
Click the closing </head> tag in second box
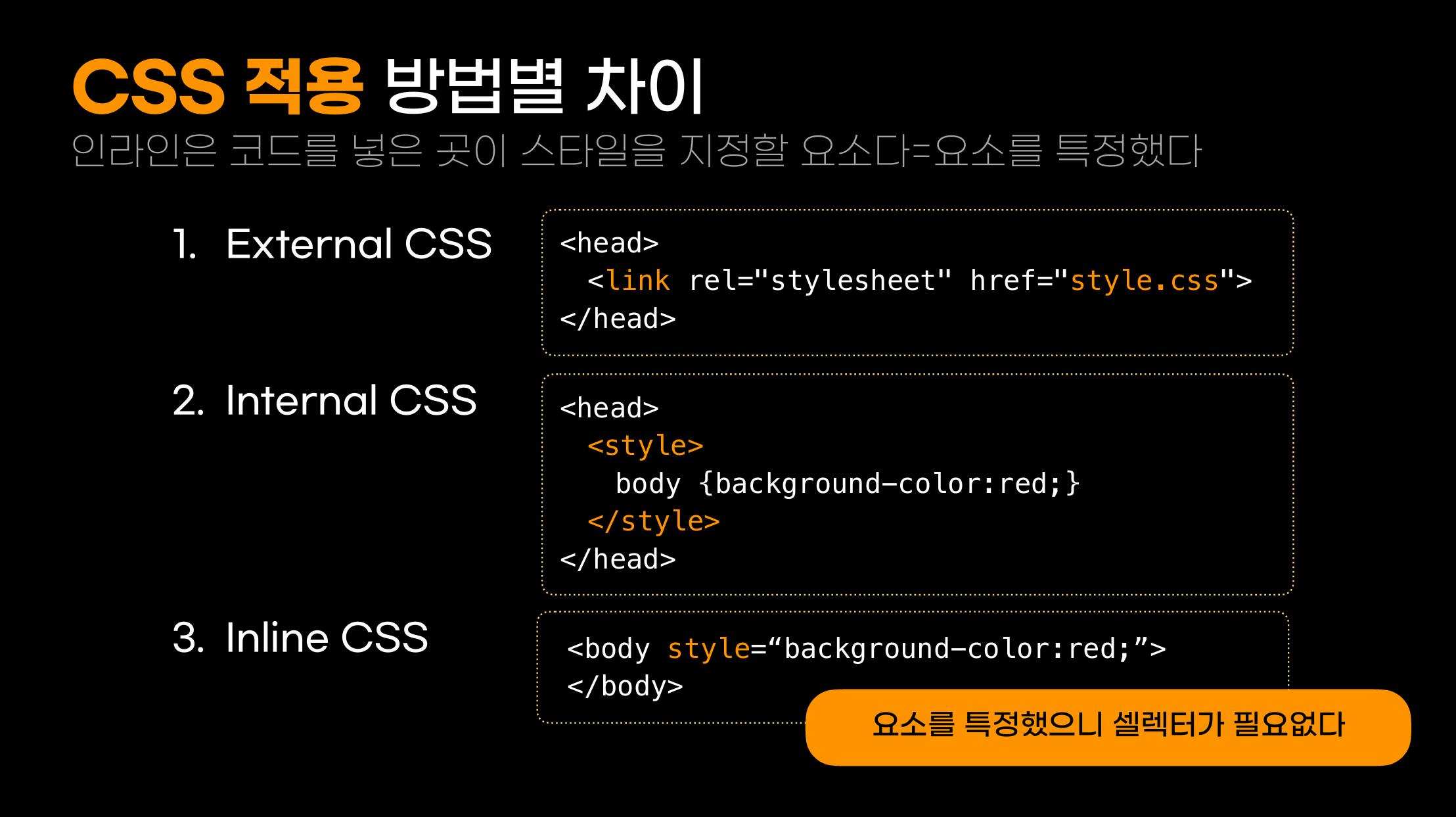coord(618,559)
